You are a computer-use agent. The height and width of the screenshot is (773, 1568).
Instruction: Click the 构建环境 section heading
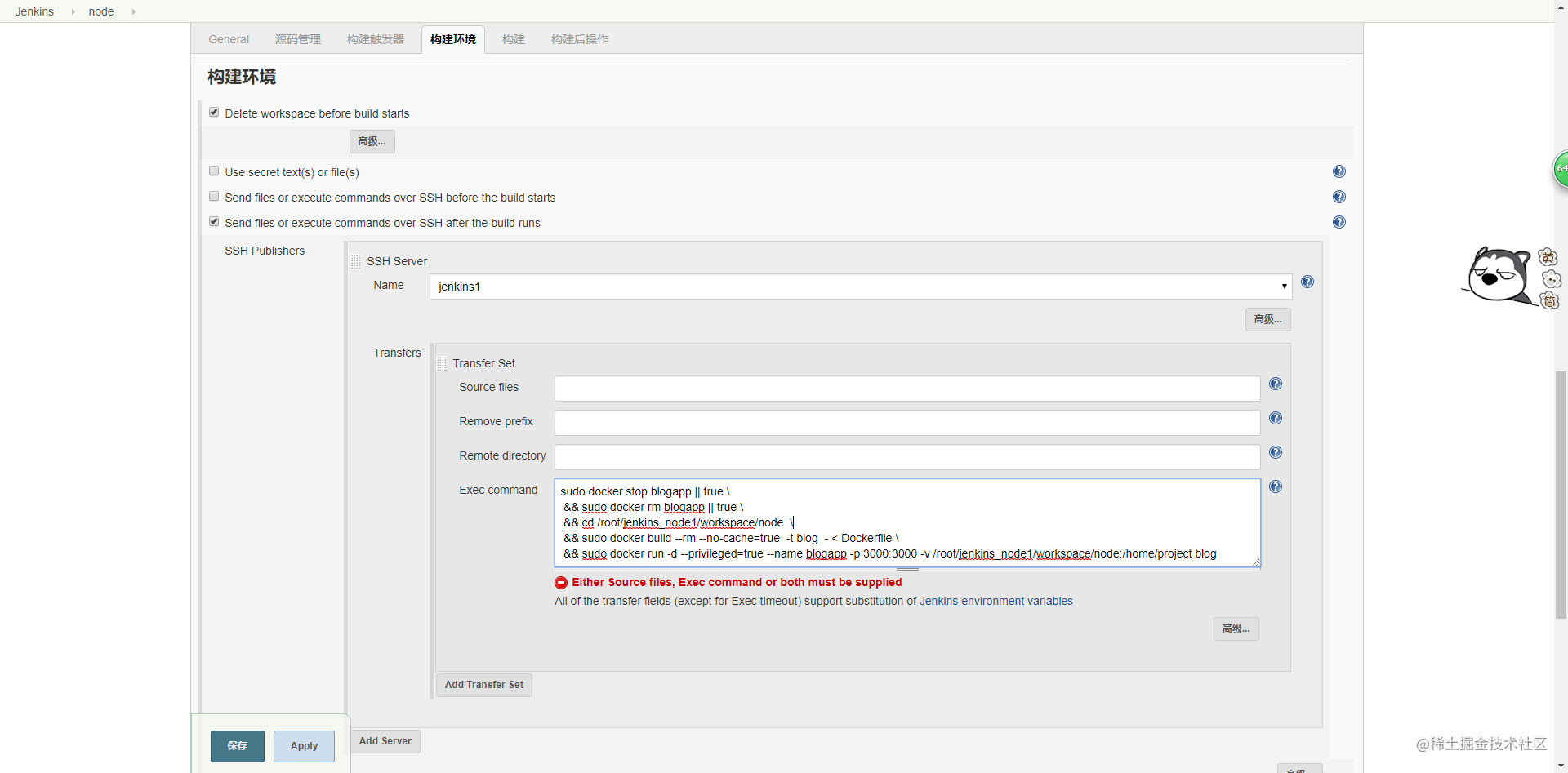242,77
